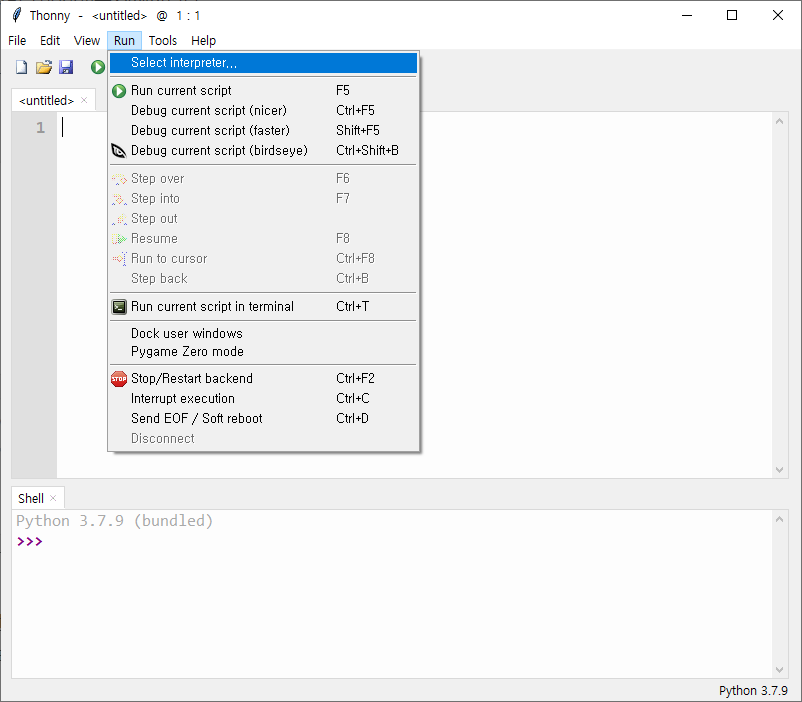Screen dimensions: 802x702
Task: Close the <untitled> editor tab
Action: point(84,100)
